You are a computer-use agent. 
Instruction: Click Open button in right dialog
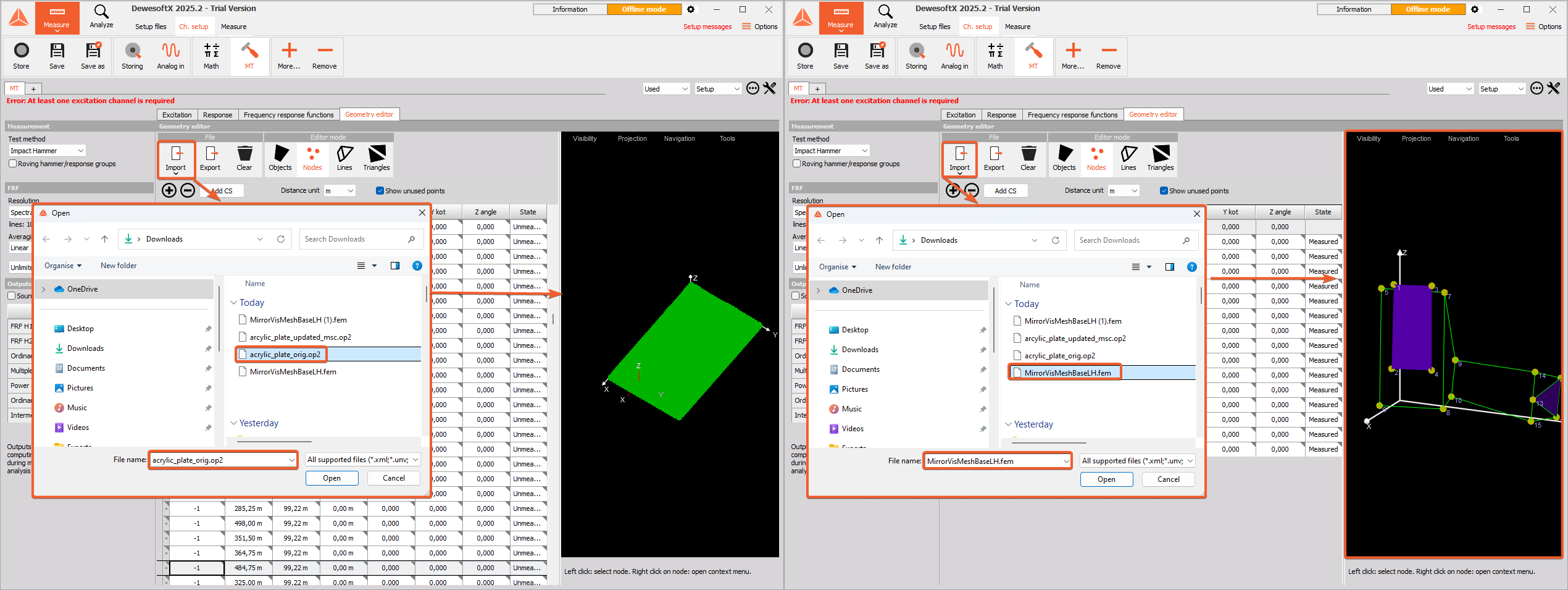(x=1107, y=479)
